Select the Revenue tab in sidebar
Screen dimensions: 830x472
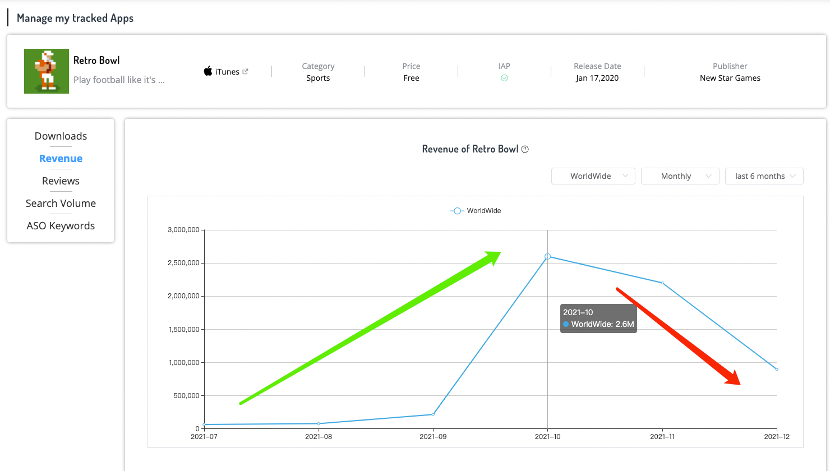[61, 159]
